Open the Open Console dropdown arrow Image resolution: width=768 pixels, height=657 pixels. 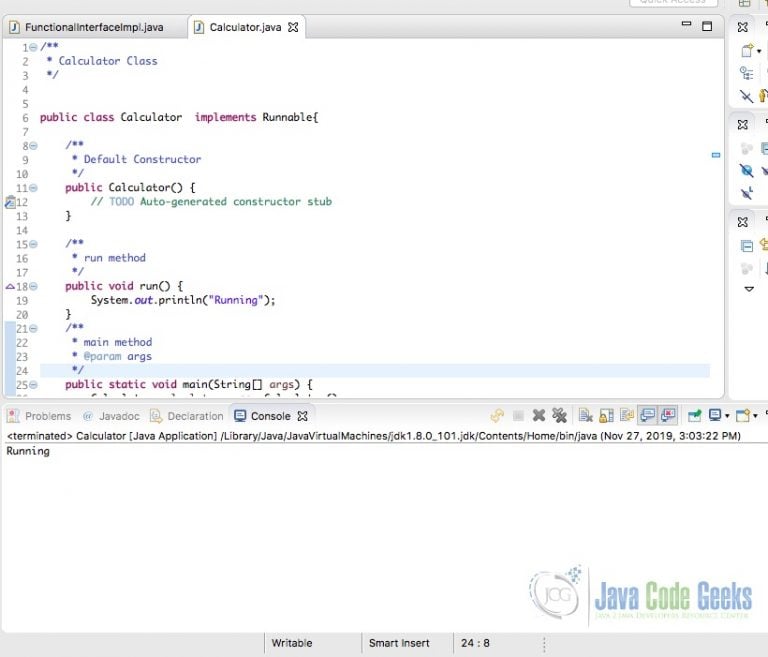755,416
